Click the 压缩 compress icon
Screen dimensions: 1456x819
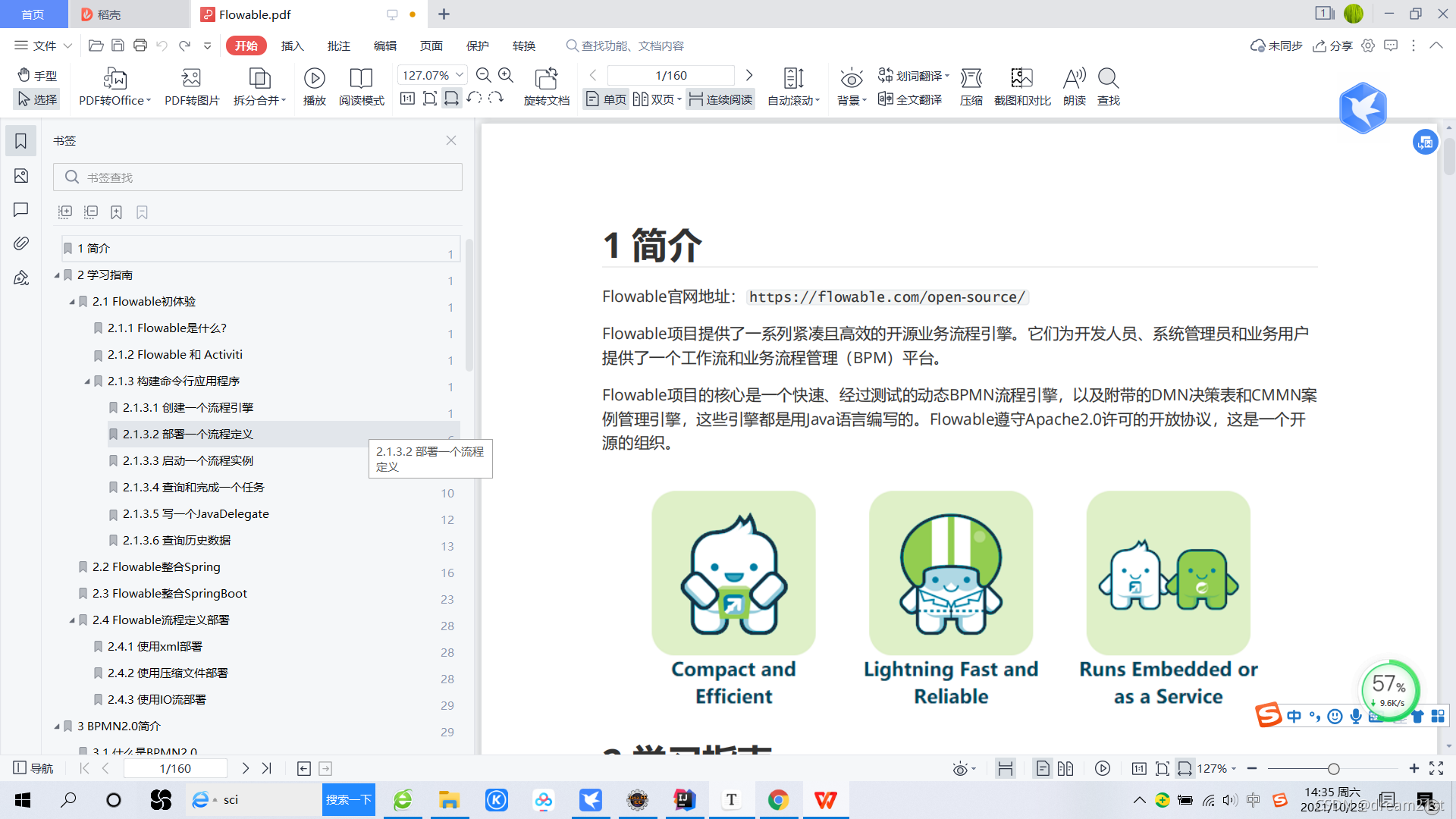[x=971, y=79]
